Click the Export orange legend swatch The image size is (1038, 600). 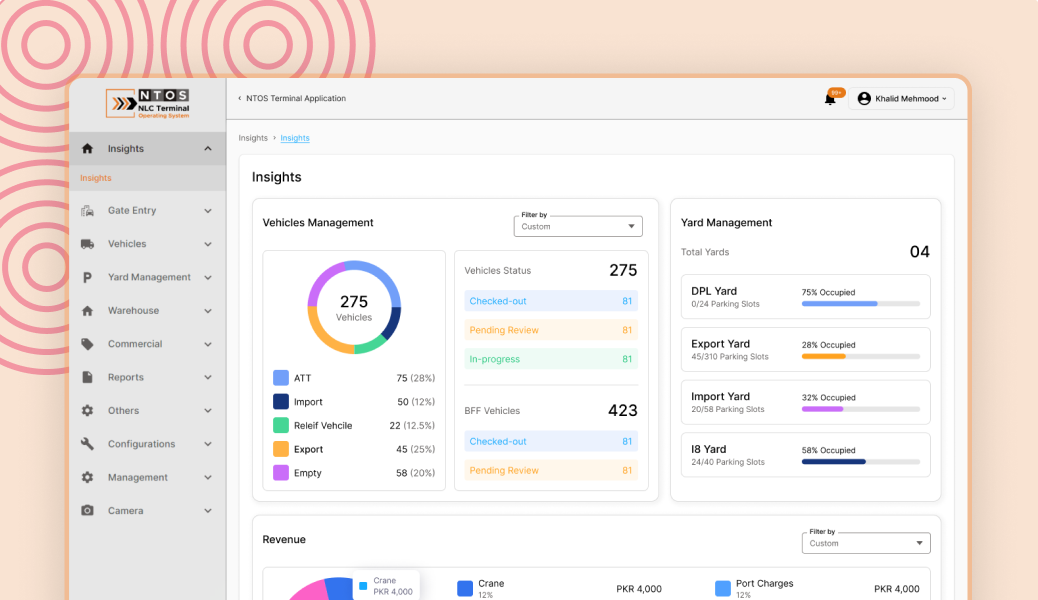[281, 449]
